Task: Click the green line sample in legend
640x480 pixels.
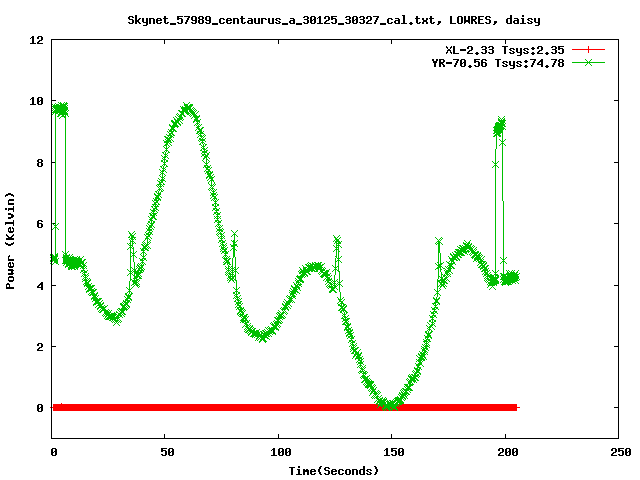Action: (x=588, y=63)
